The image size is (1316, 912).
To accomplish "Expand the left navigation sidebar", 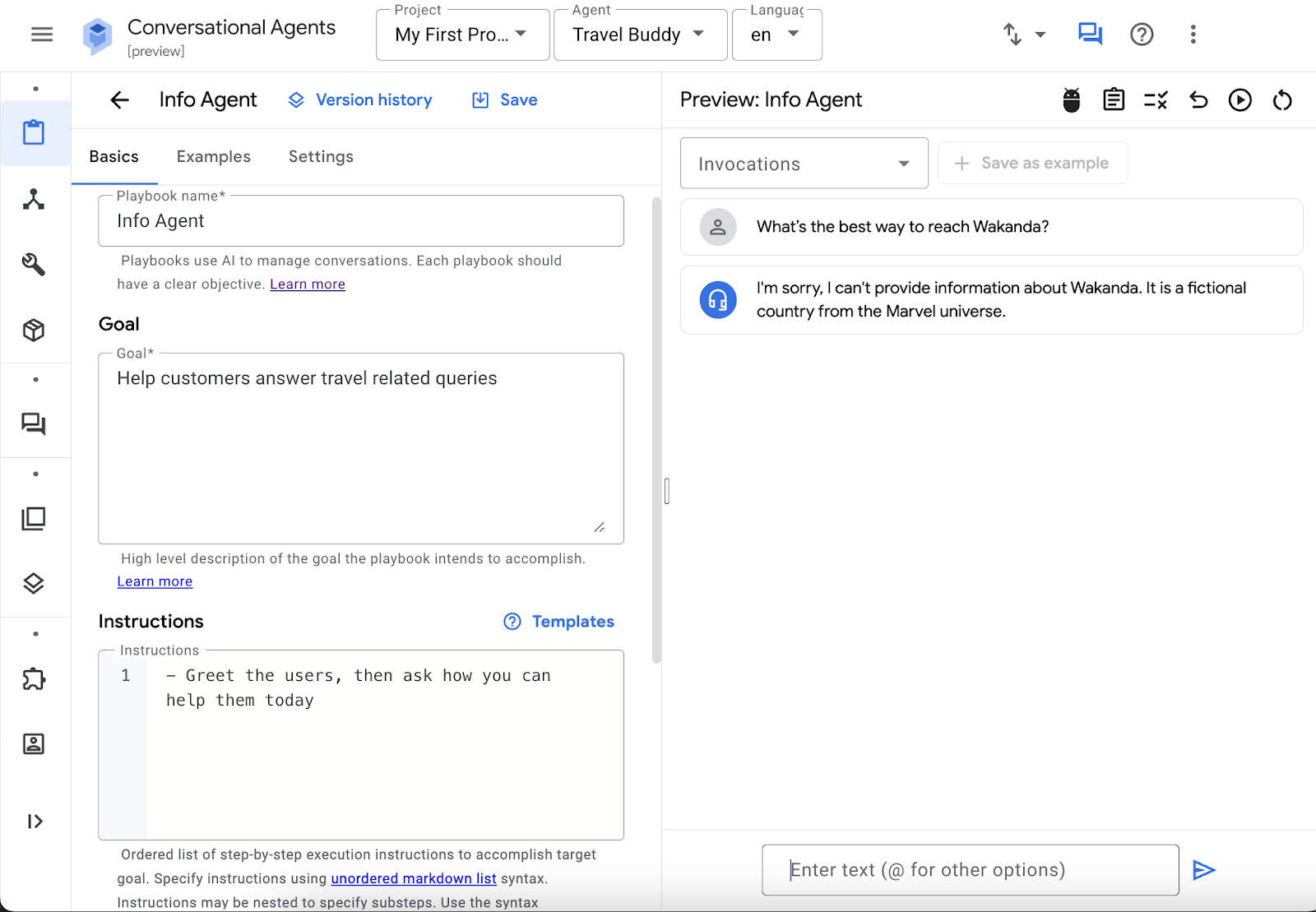I will (x=35, y=822).
